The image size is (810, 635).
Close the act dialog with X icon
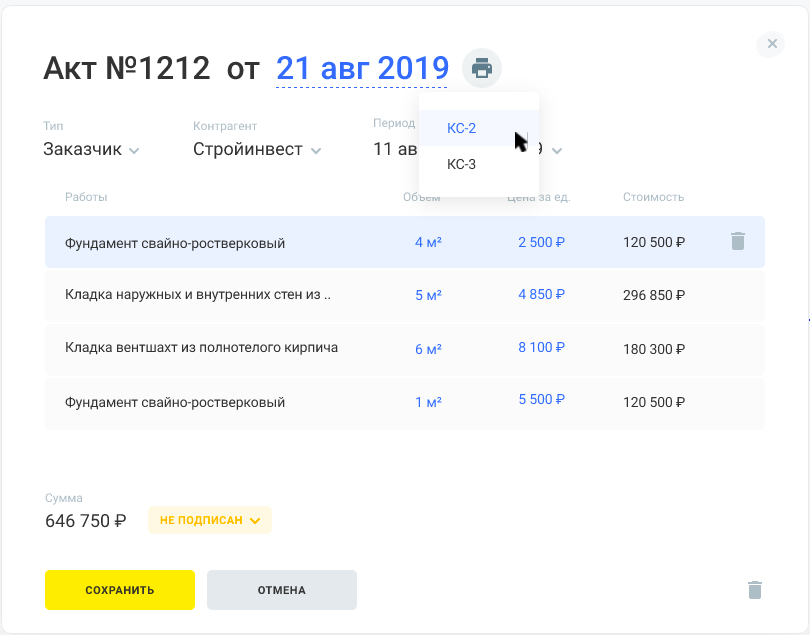(771, 43)
